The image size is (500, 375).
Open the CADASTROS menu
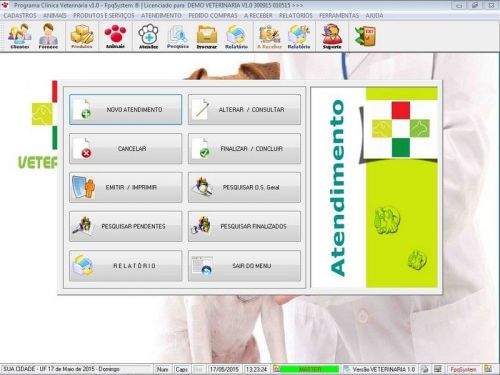click(x=20, y=16)
